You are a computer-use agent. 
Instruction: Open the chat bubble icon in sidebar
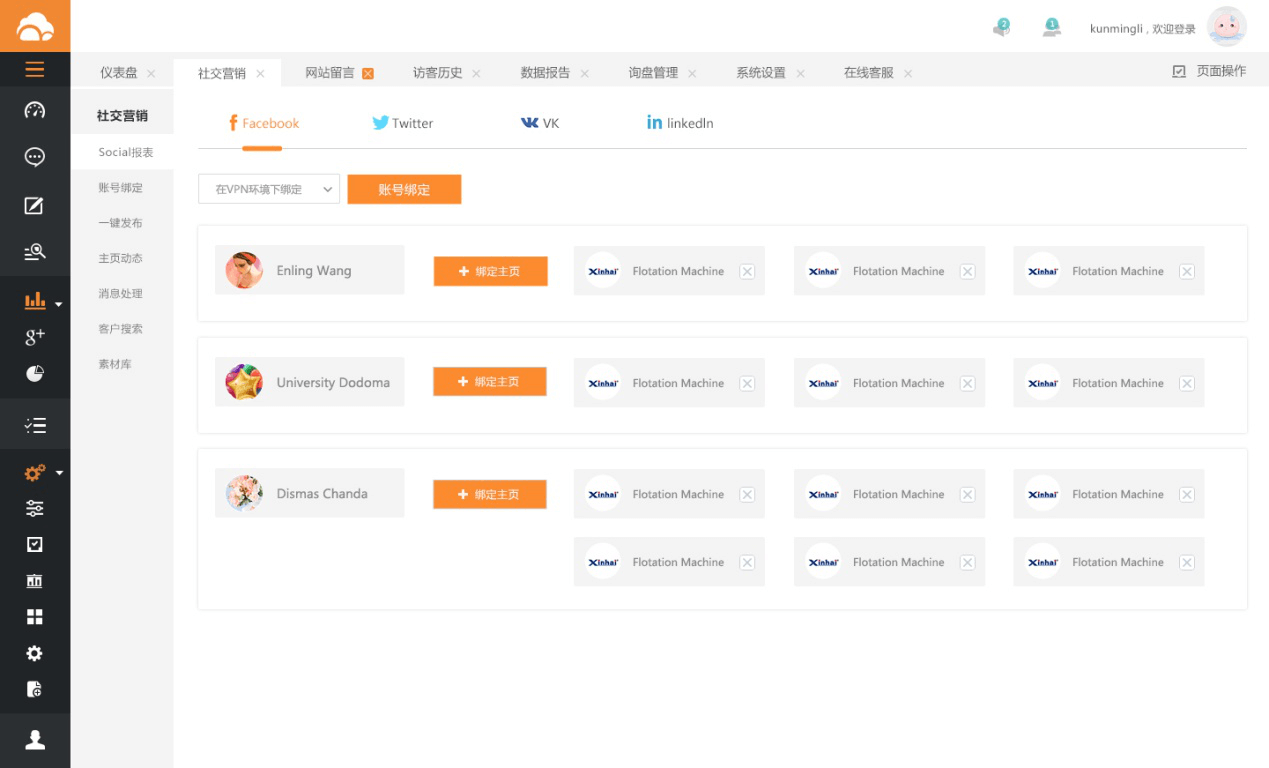point(35,157)
